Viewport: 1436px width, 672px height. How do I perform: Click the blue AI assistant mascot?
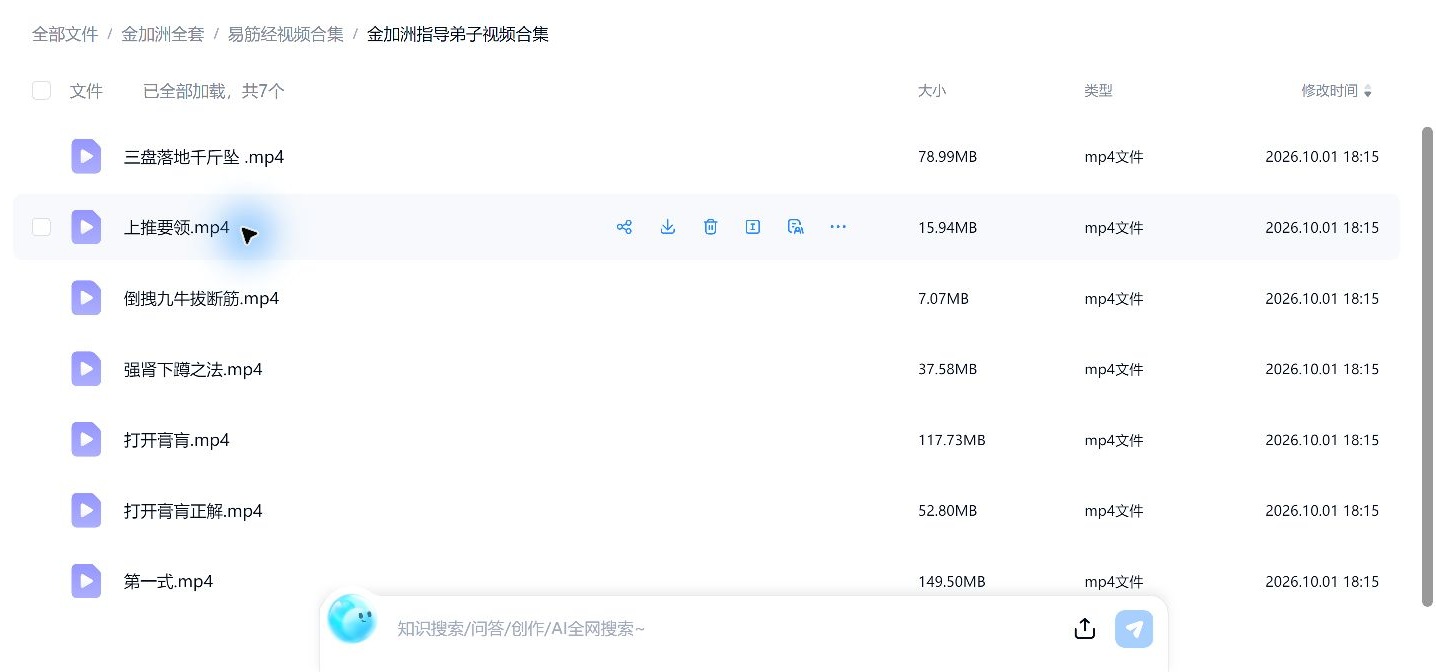[352, 619]
